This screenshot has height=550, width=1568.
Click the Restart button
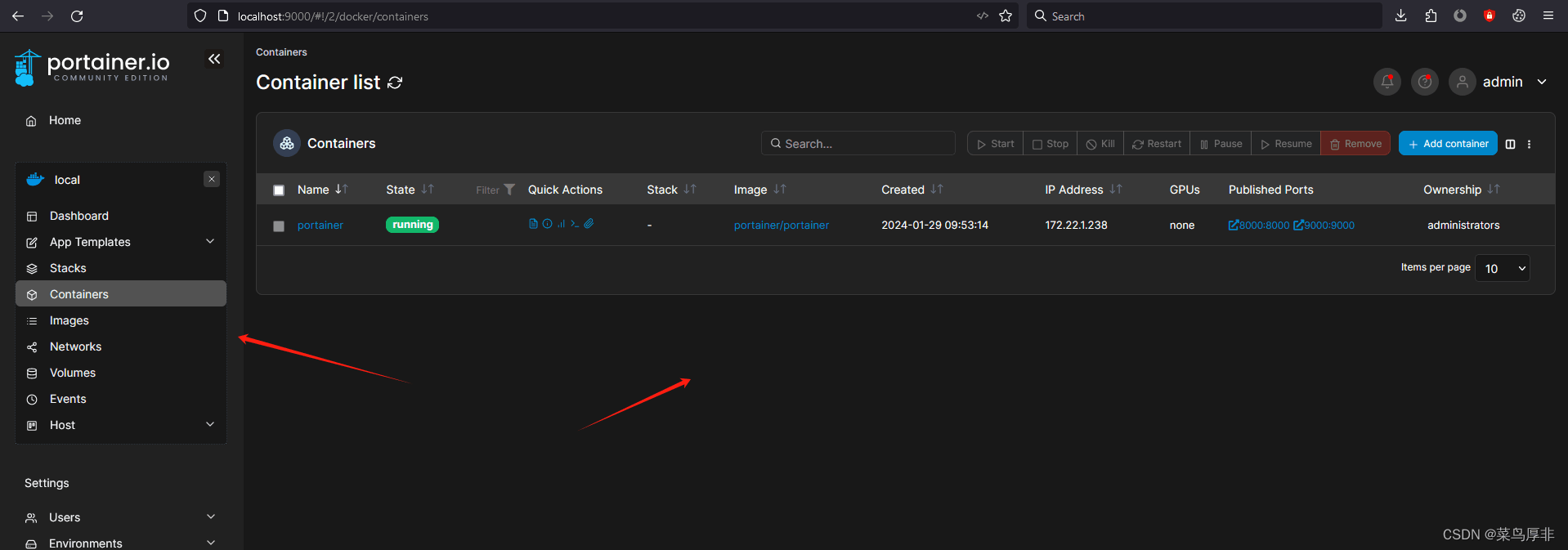(1157, 143)
